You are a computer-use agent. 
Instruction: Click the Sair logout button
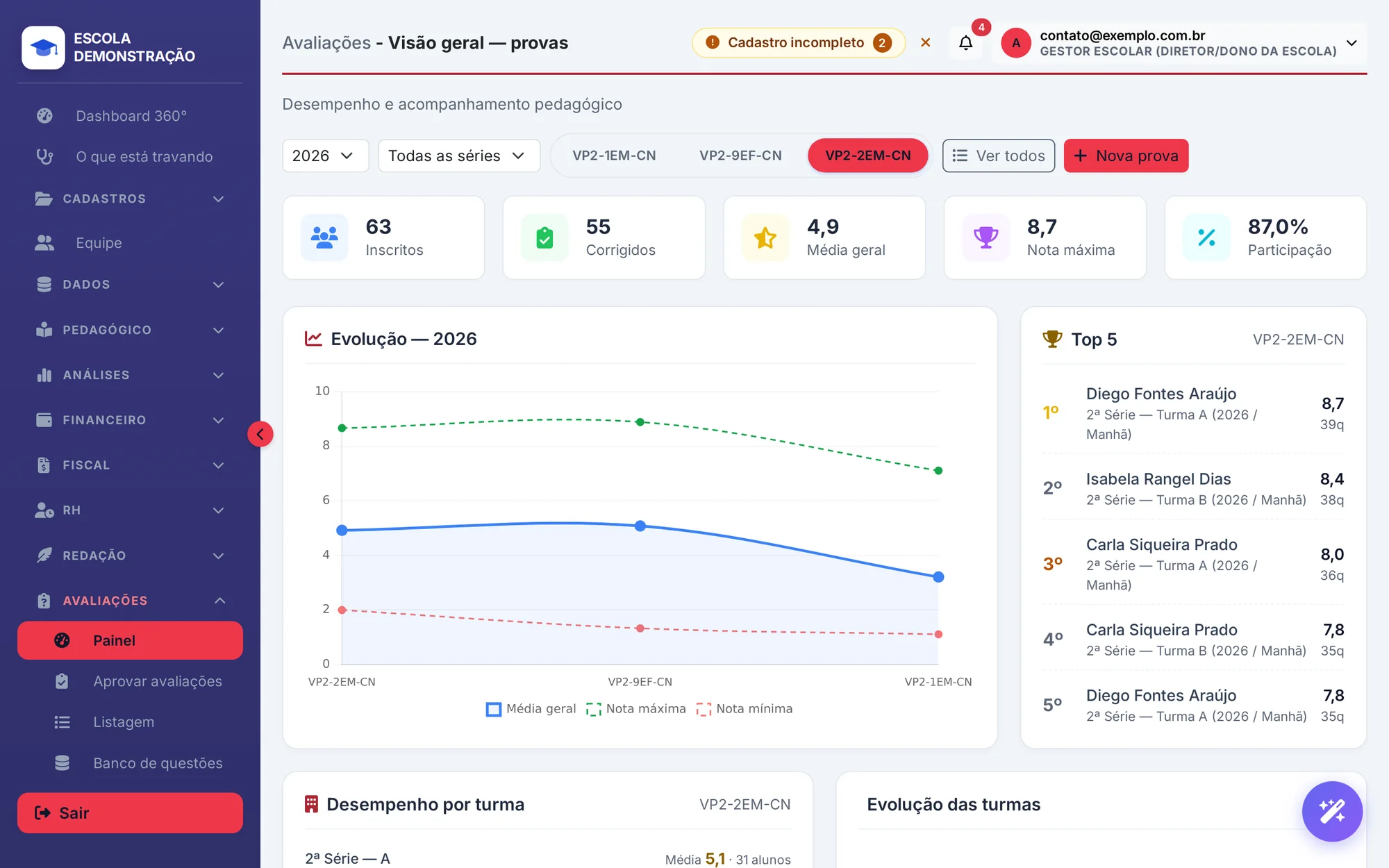pyautogui.click(x=130, y=812)
